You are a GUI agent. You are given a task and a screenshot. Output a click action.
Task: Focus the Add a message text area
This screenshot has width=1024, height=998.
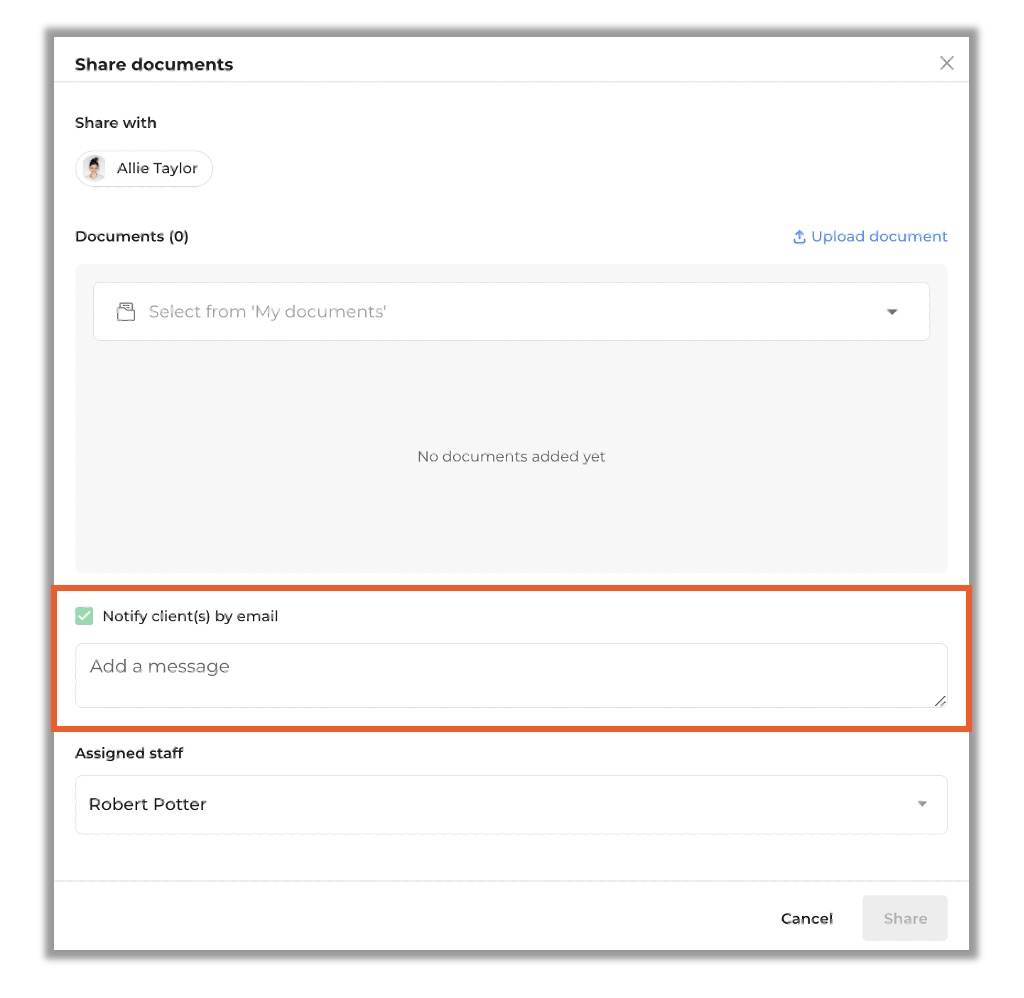point(511,675)
